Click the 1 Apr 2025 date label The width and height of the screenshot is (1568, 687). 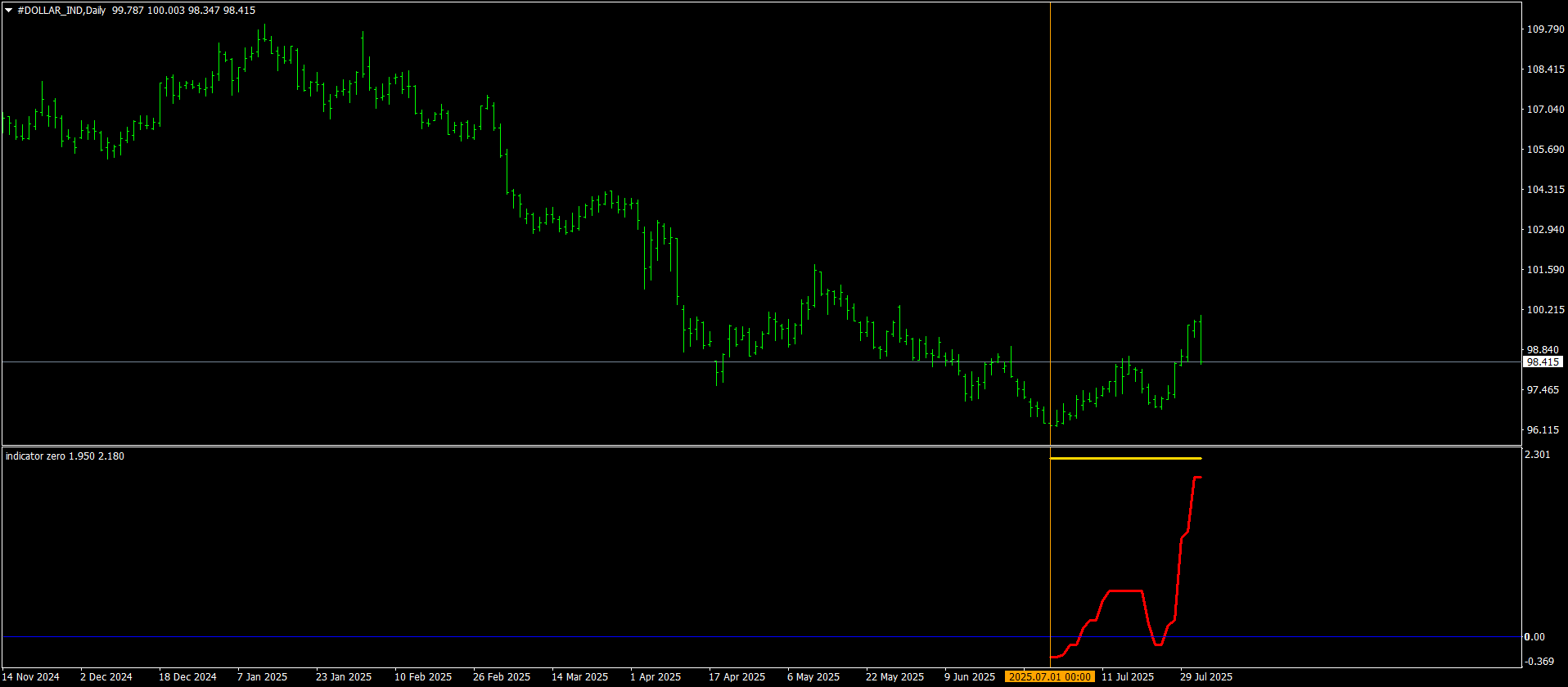656,676
